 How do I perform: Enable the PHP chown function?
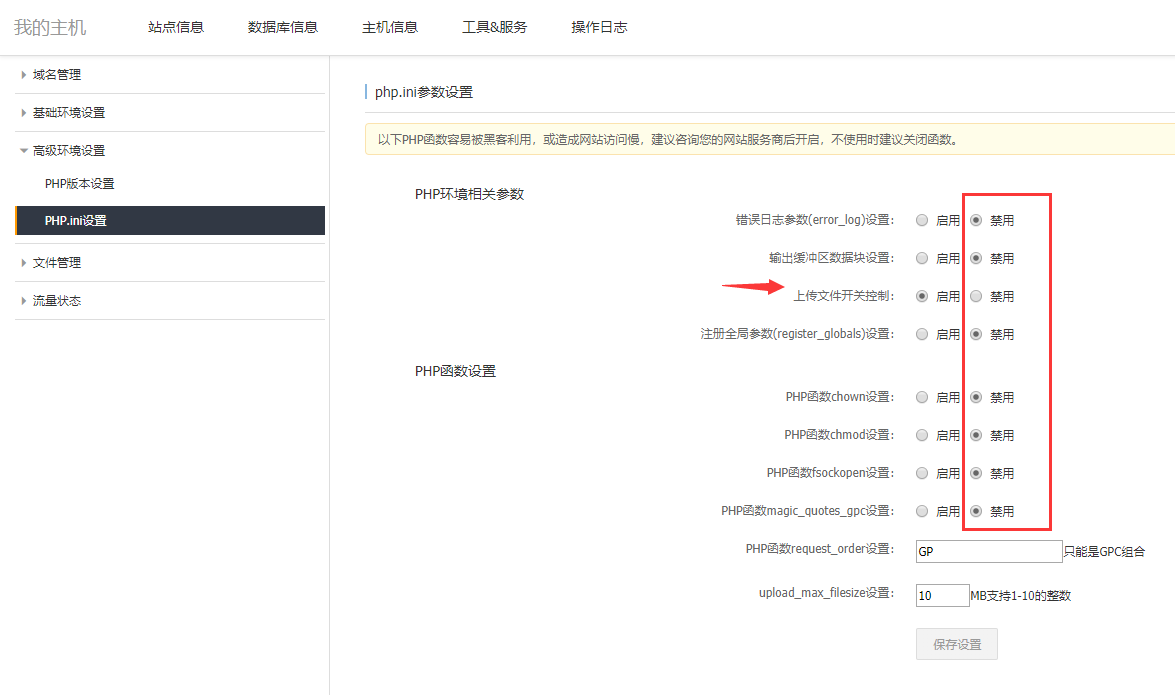921,397
